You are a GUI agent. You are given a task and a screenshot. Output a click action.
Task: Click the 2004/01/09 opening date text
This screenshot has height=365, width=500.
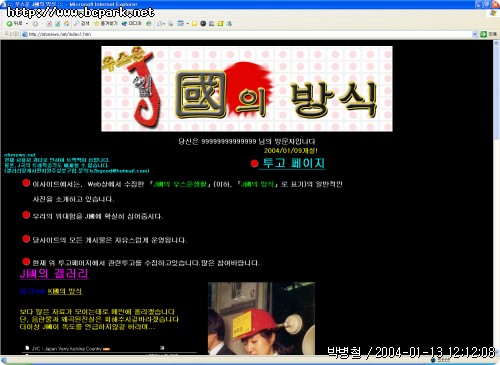[x=291, y=151]
